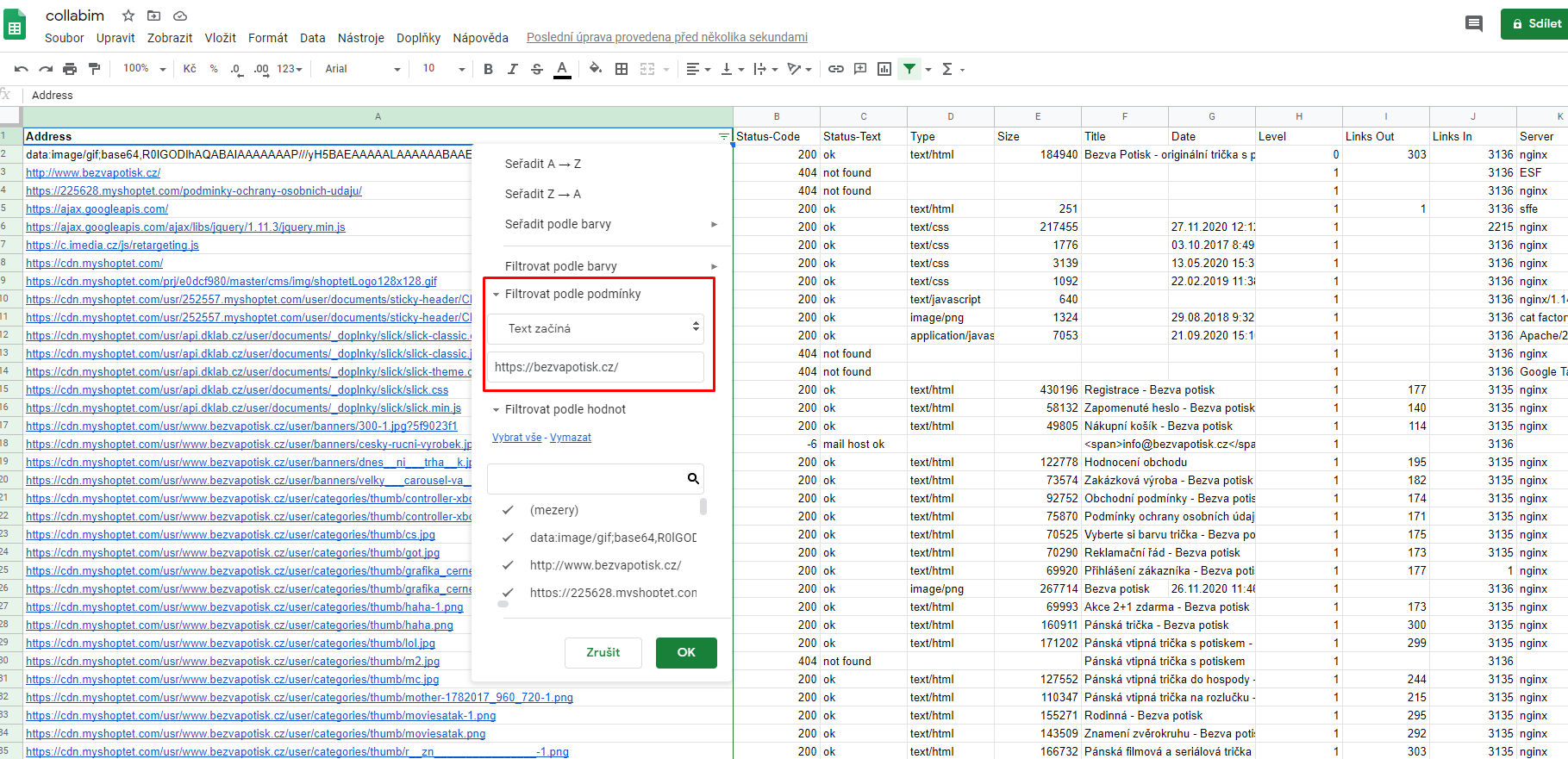Format as currency Kč
The image size is (1568, 759).
[x=190, y=69]
